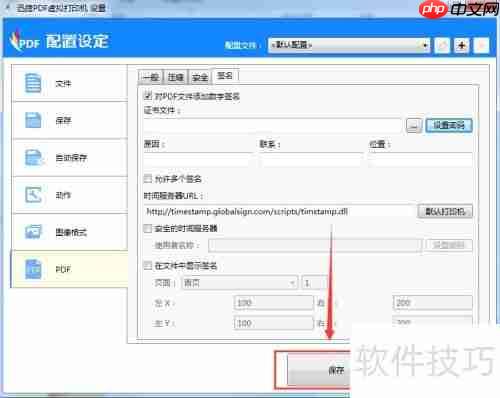The height and width of the screenshot is (398, 500).
Task: Click the top right field showing 200
Action: (x=433, y=303)
